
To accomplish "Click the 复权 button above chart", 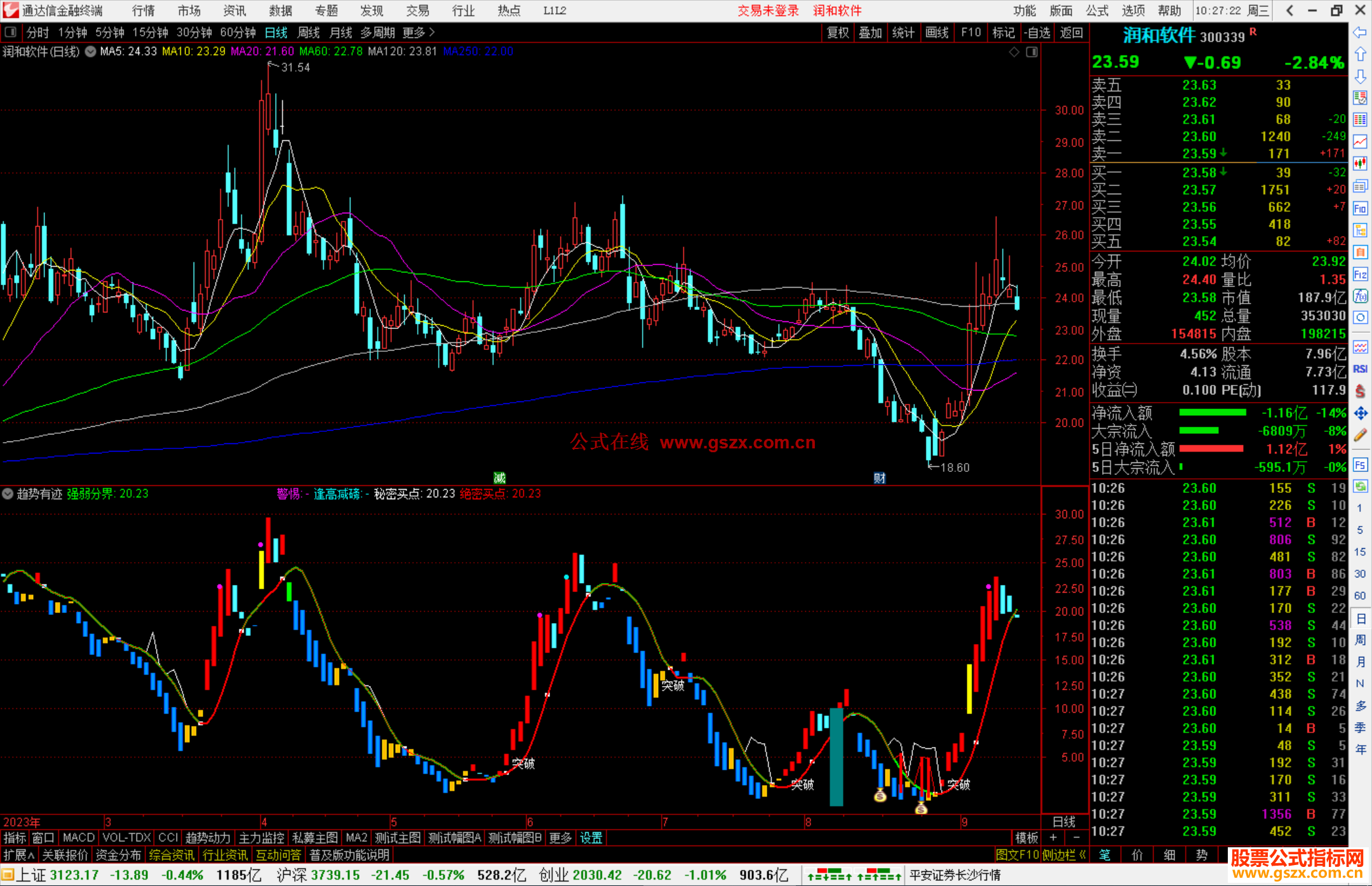I will click(x=838, y=32).
